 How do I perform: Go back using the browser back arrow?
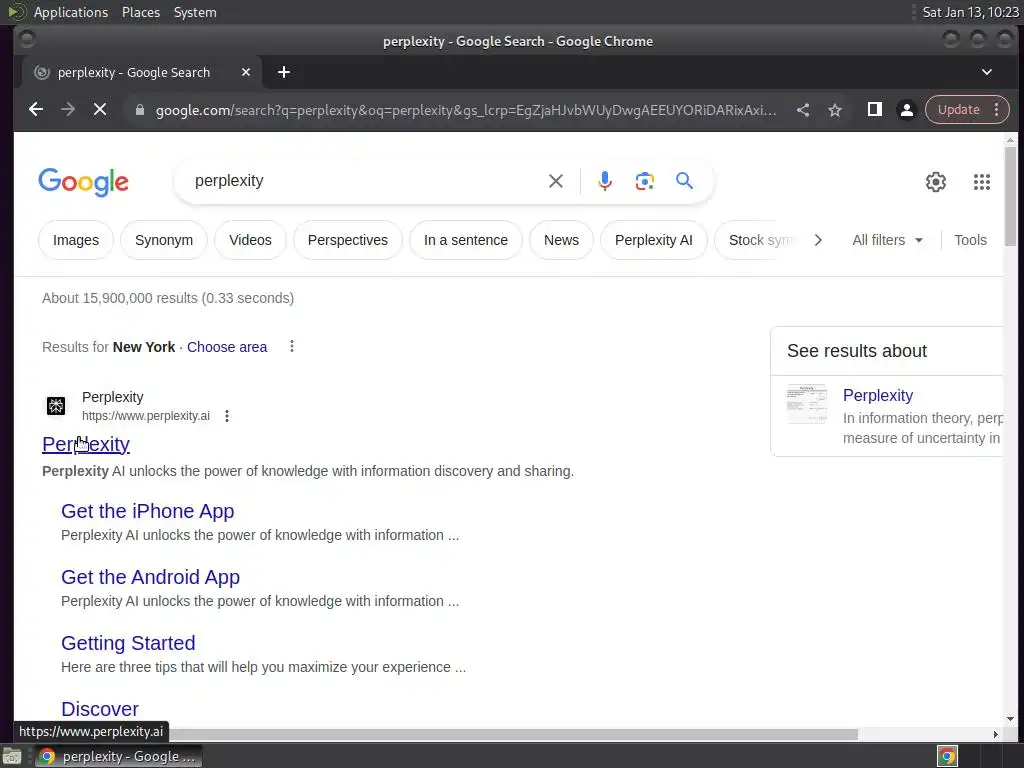click(x=36, y=110)
